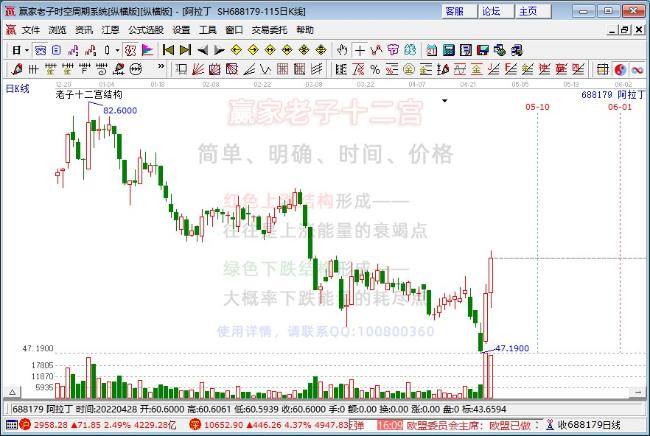Click the up triangle at the chart's lower left

click(12, 392)
